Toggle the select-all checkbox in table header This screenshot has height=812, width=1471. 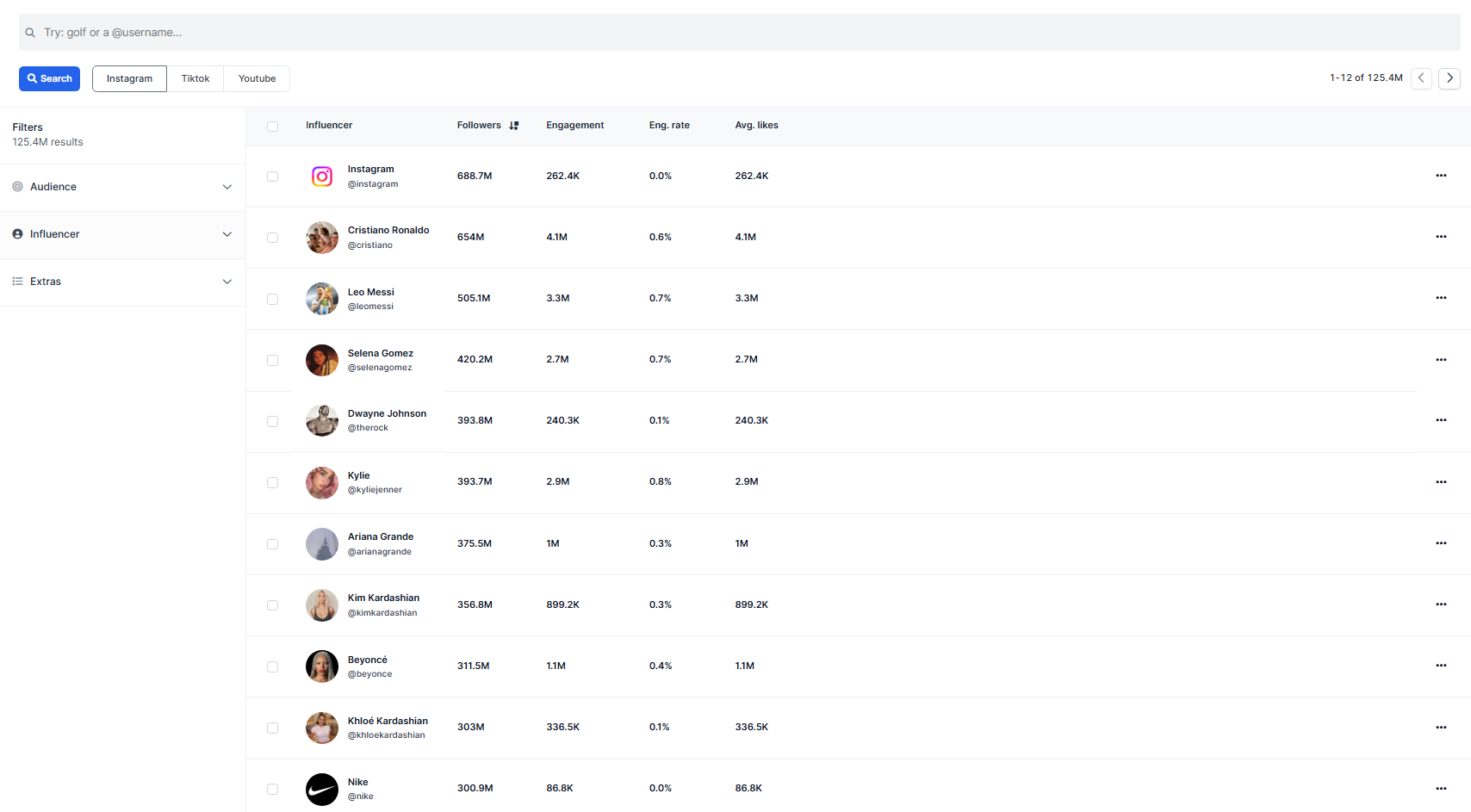tap(272, 127)
